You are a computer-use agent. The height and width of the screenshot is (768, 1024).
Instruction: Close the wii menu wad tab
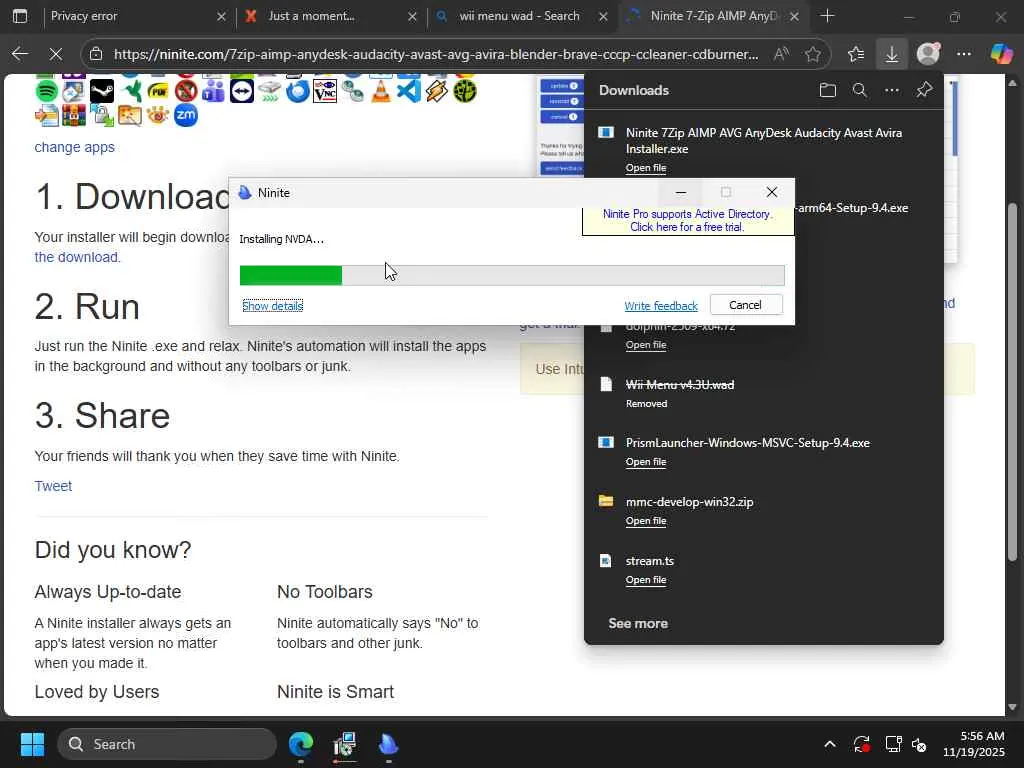(x=603, y=16)
